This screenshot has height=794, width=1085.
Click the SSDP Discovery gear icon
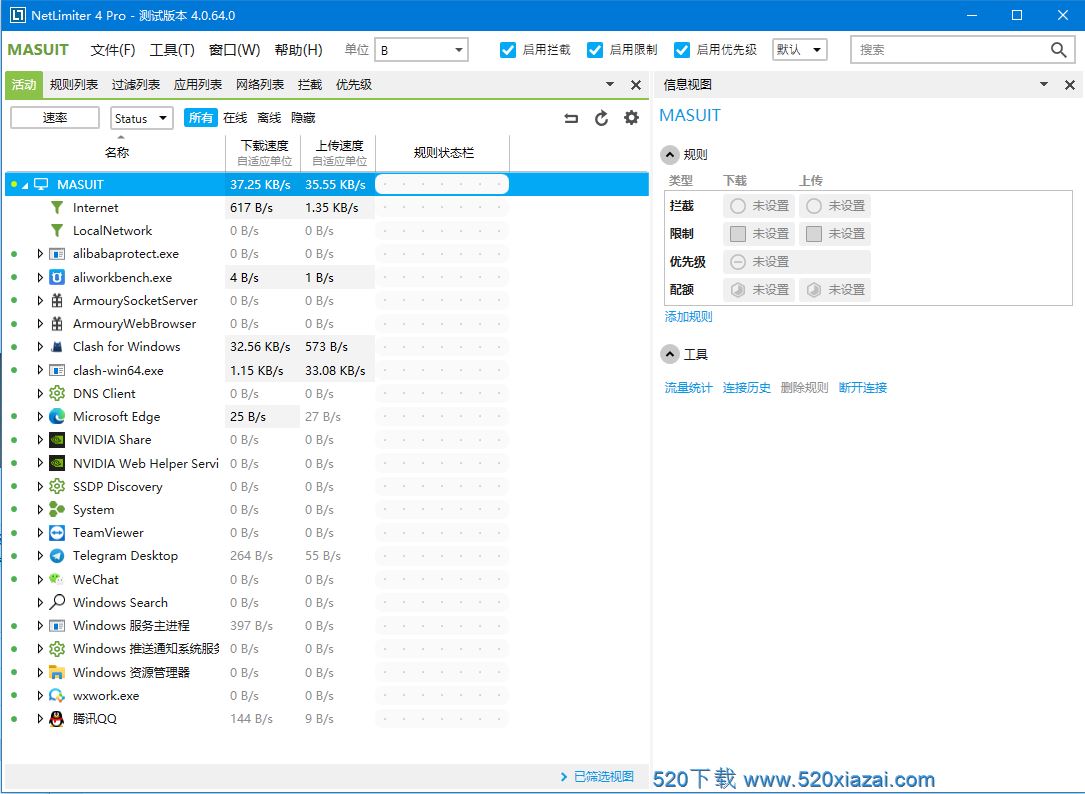click(x=57, y=486)
